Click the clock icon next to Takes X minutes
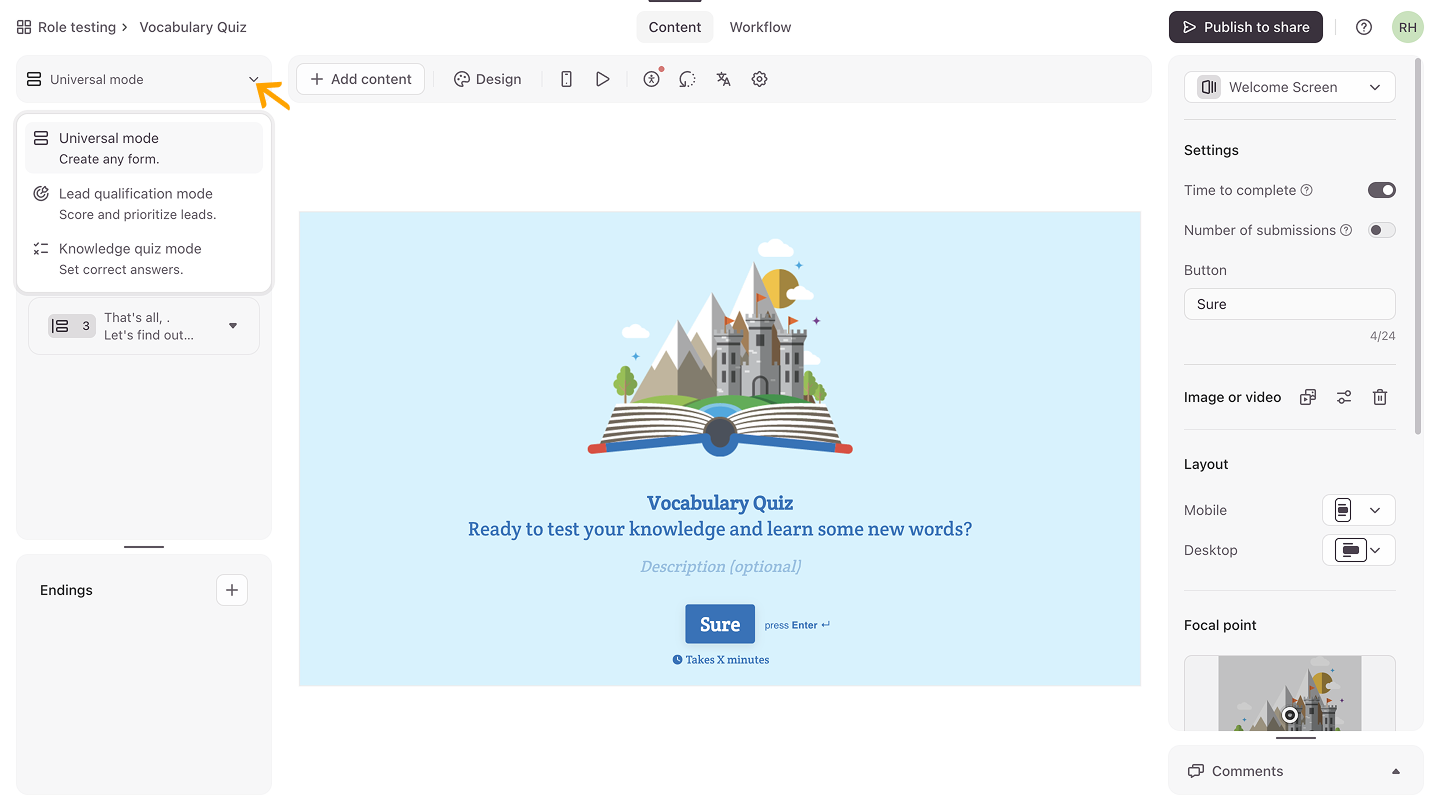Image resolution: width=1440 pixels, height=811 pixels. (677, 660)
